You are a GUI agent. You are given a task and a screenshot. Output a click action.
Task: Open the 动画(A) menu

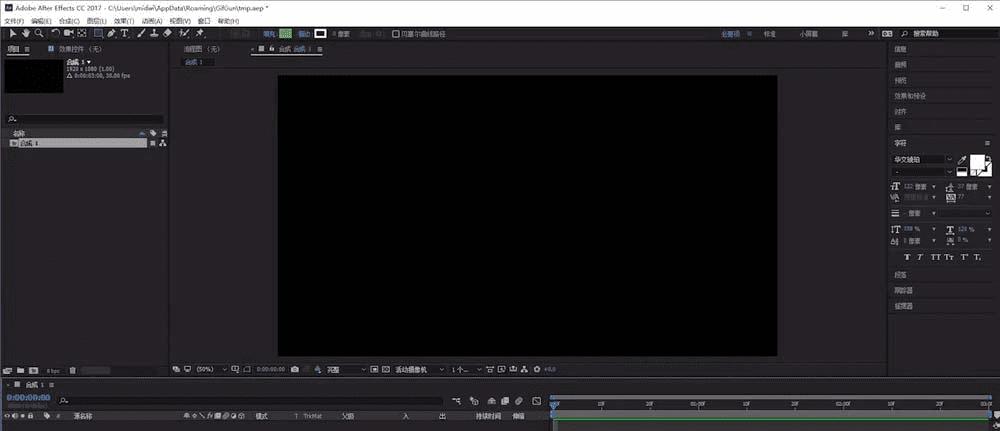tap(152, 21)
